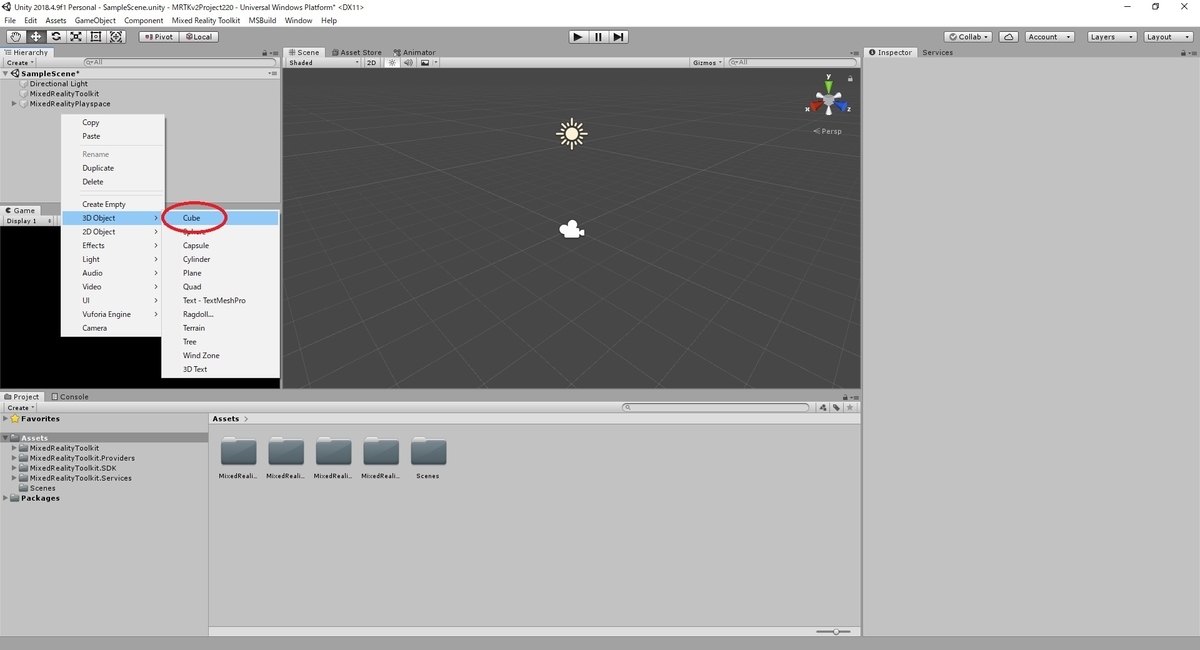Viewport: 1200px width, 650px height.
Task: Toggle 2D view mode
Action: tap(371, 63)
